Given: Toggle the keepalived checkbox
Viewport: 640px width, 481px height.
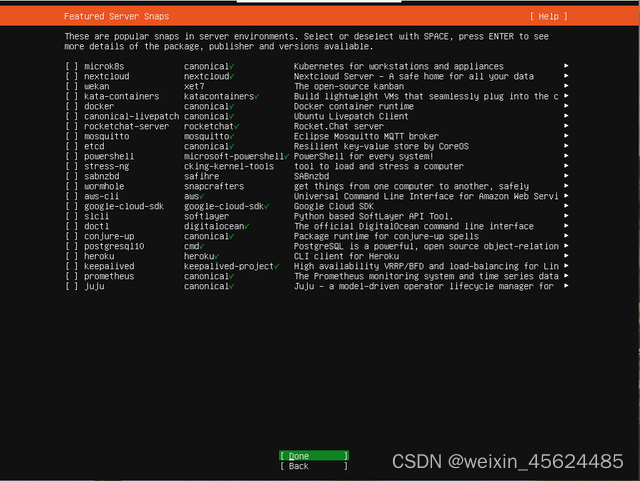Looking at the screenshot, I should pos(71,266).
